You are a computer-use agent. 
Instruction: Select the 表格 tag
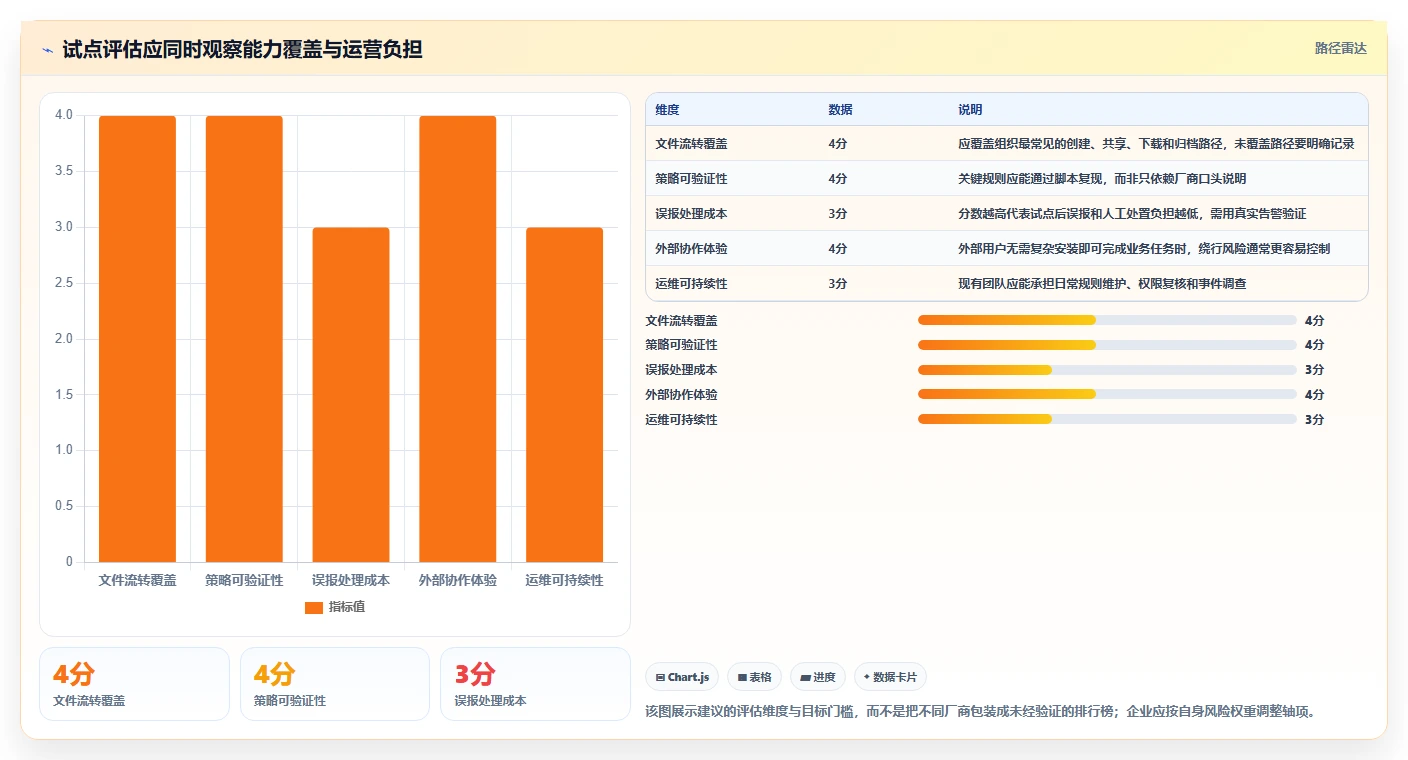pos(754,677)
